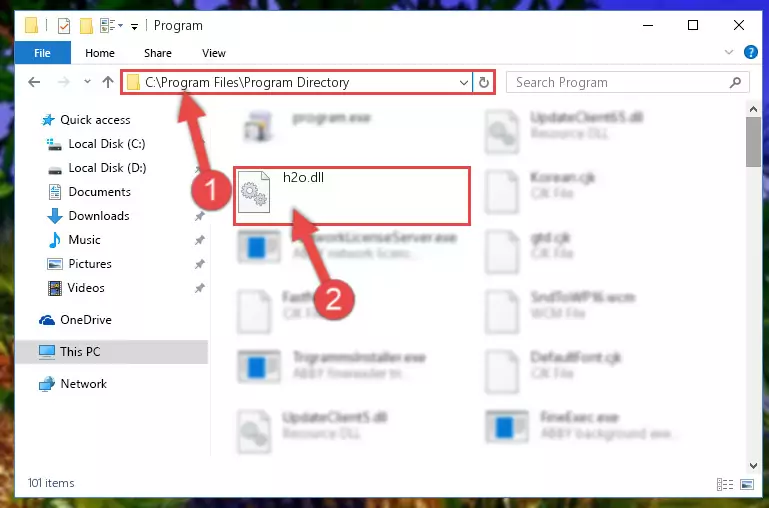Switch to the Home ribbon tab
769x508 pixels.
tap(100, 53)
